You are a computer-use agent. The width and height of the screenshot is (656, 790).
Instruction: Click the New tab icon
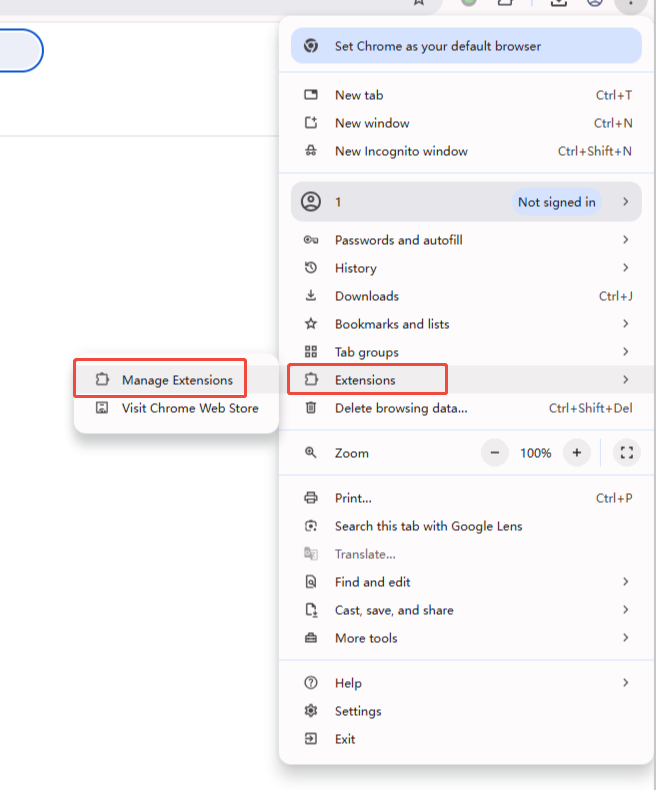[311, 95]
